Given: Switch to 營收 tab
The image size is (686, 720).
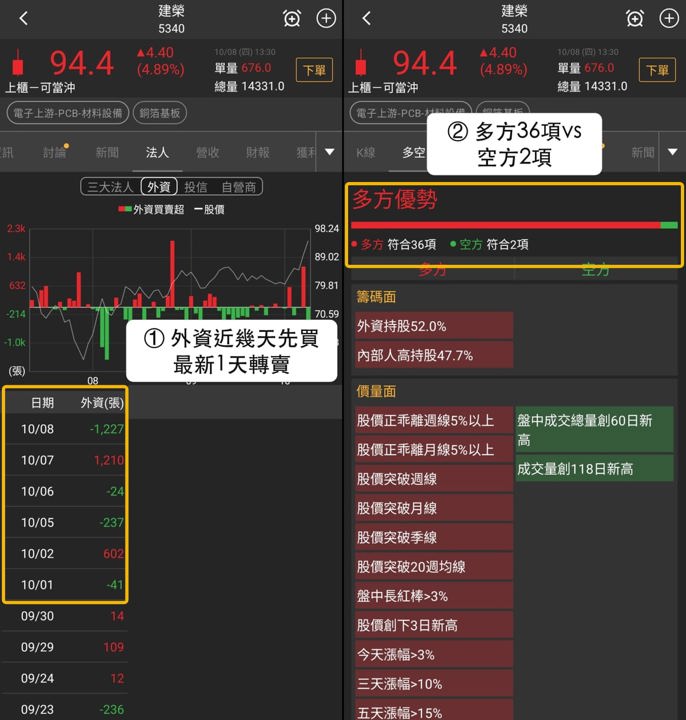Looking at the screenshot, I should [x=208, y=152].
